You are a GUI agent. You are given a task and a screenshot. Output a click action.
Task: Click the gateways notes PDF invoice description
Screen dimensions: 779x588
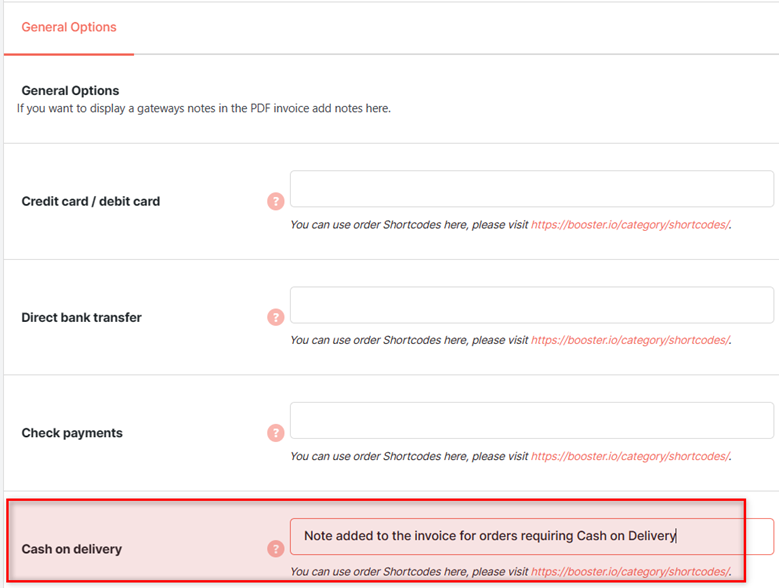pyautogui.click(x=204, y=108)
